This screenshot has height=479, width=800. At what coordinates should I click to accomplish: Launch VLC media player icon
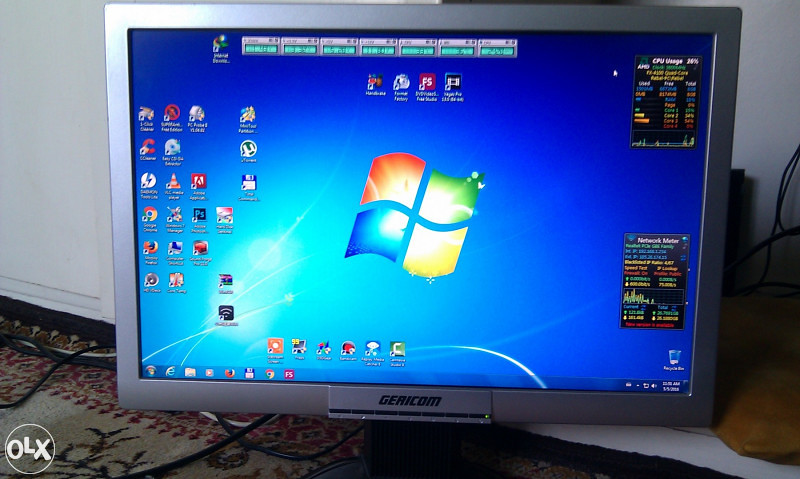coord(173,186)
